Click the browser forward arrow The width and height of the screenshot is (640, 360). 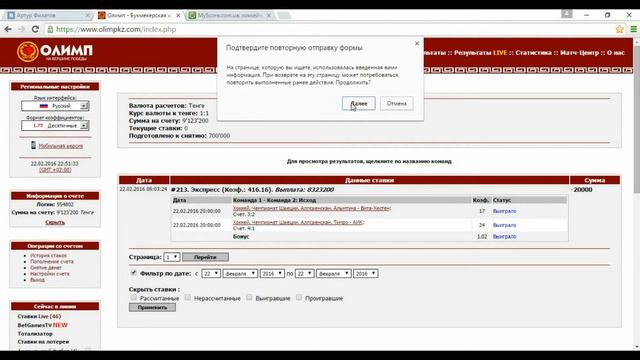point(22,29)
